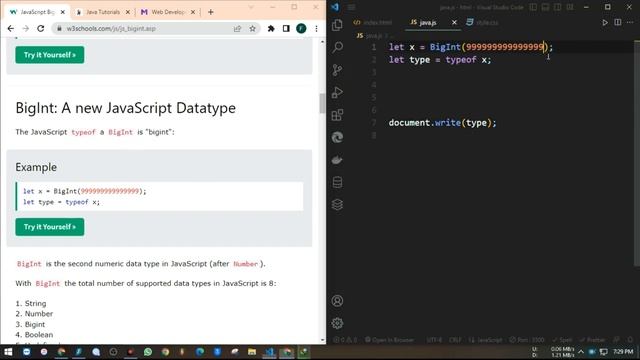
Task: Click the errors and warnings status item
Action: click(x=345, y=340)
